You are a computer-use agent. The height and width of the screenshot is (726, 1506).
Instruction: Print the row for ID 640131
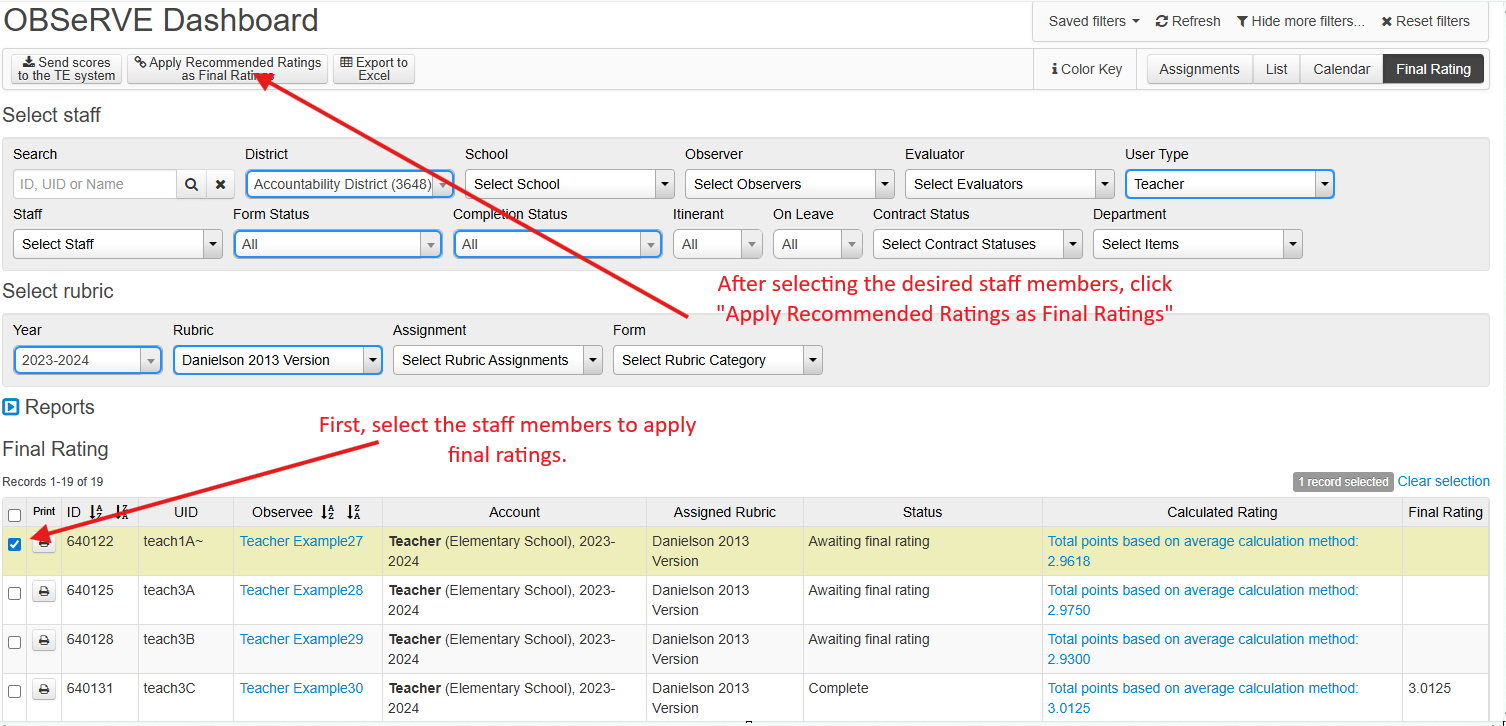(x=44, y=689)
